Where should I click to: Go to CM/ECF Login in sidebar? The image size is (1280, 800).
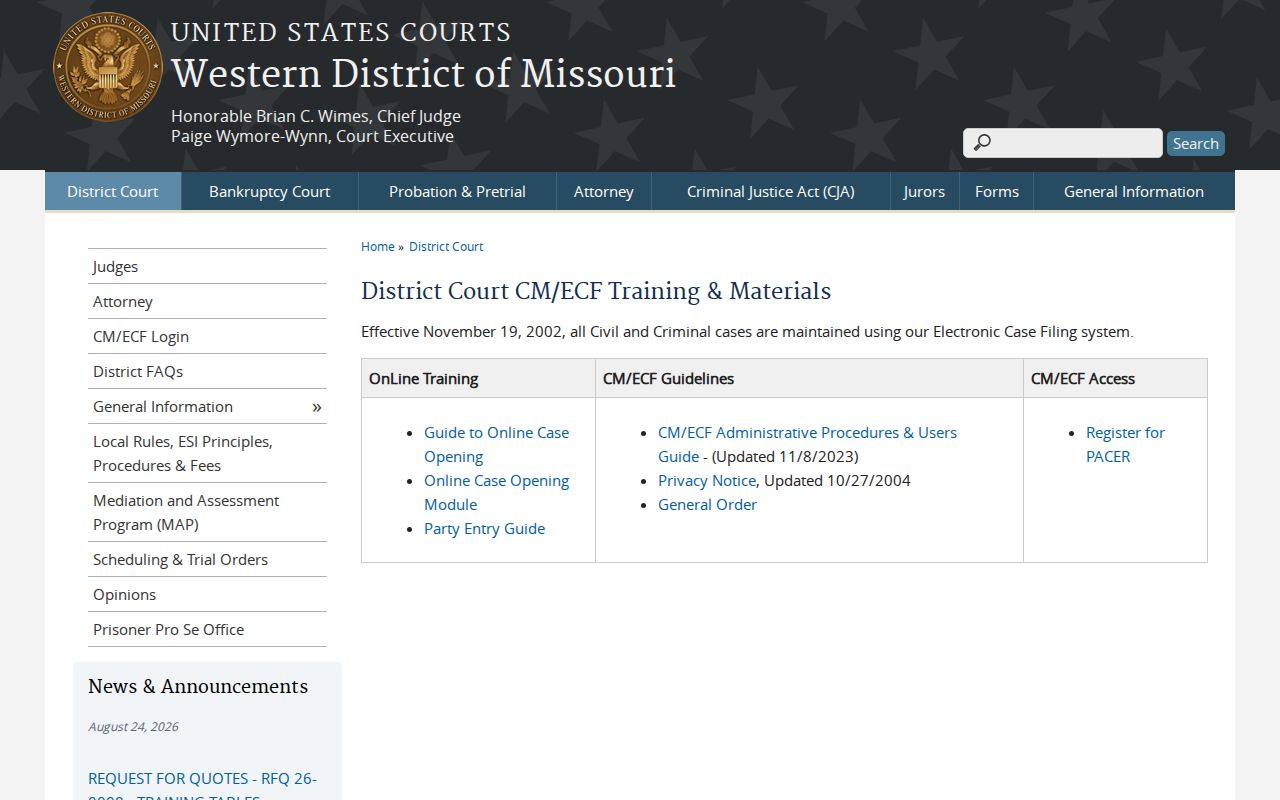pyautogui.click(x=207, y=336)
